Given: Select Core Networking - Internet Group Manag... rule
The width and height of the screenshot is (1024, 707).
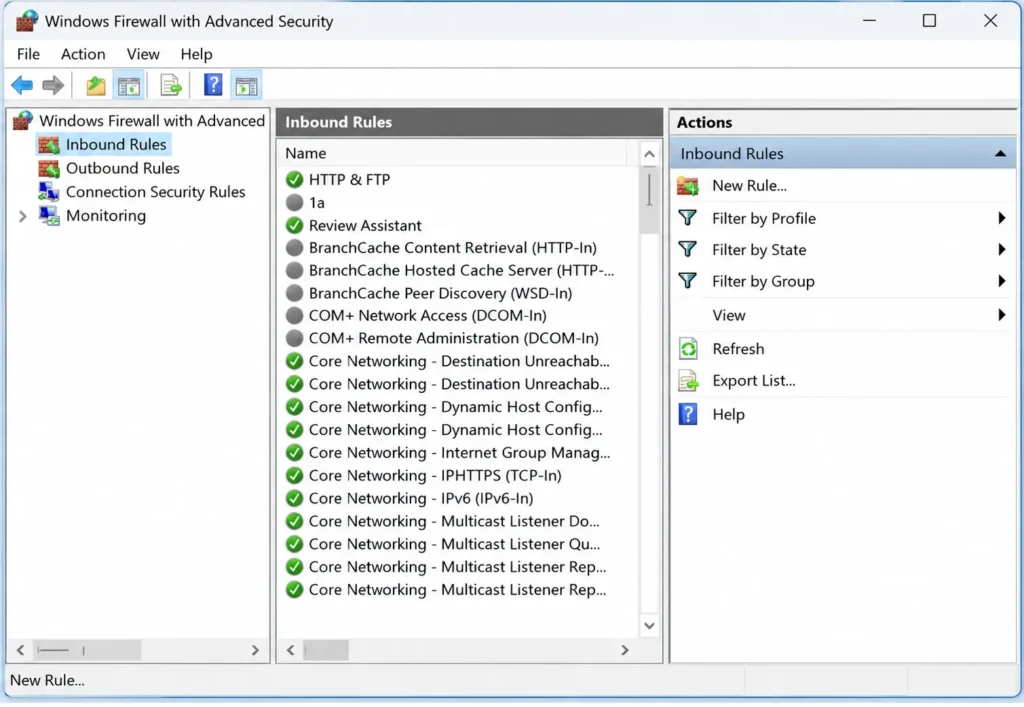Looking at the screenshot, I should tap(459, 452).
